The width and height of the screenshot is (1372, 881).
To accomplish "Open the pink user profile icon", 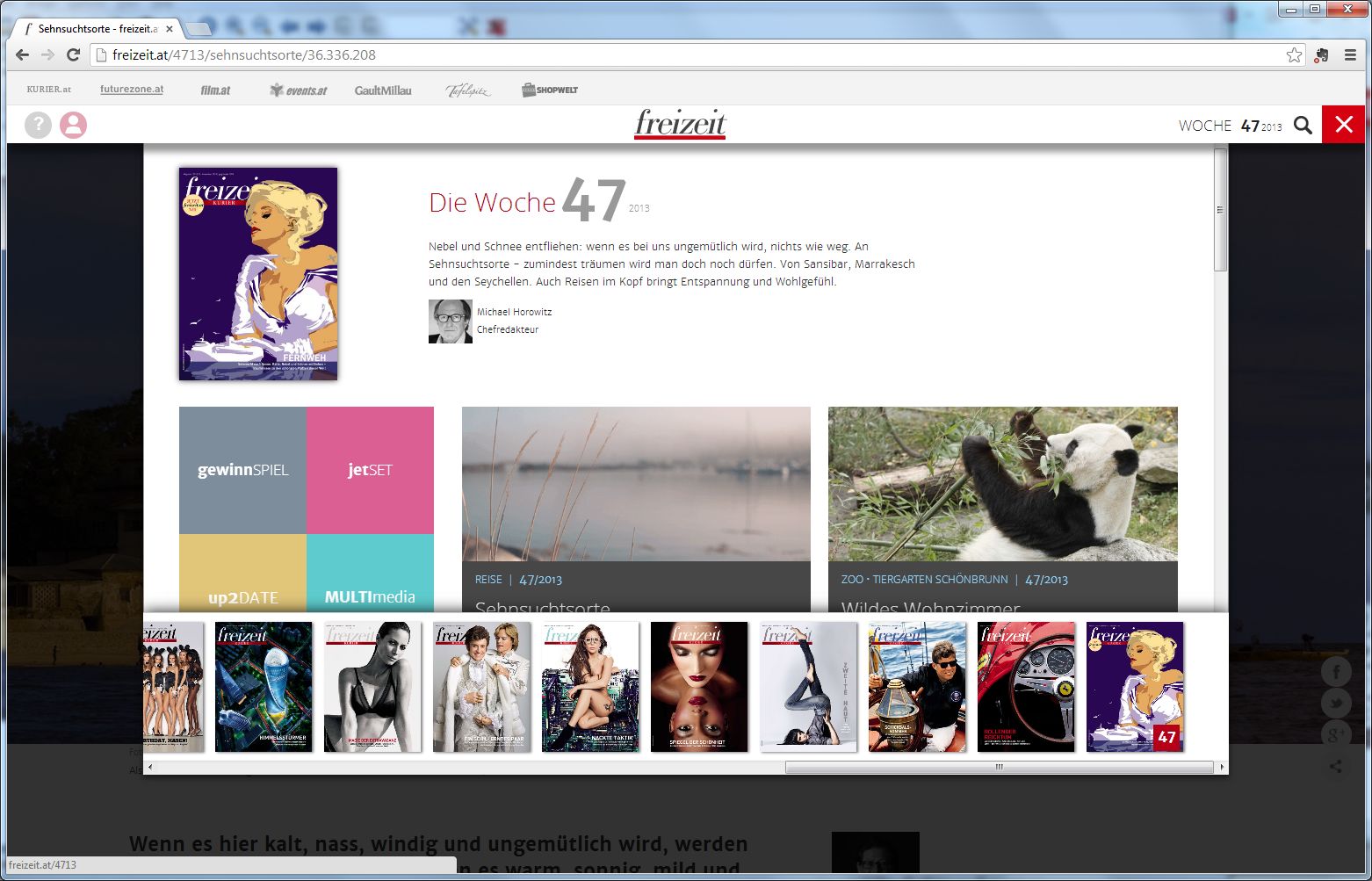I will pos(74,125).
